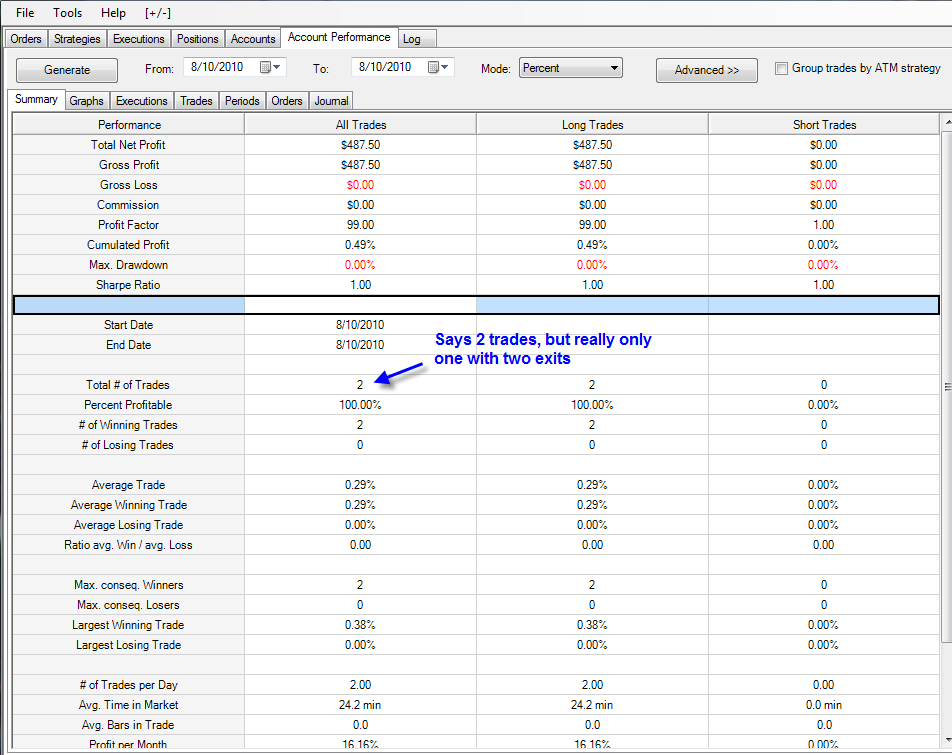Click the Start Date row label
The width and height of the screenshot is (952, 755).
tap(128, 325)
